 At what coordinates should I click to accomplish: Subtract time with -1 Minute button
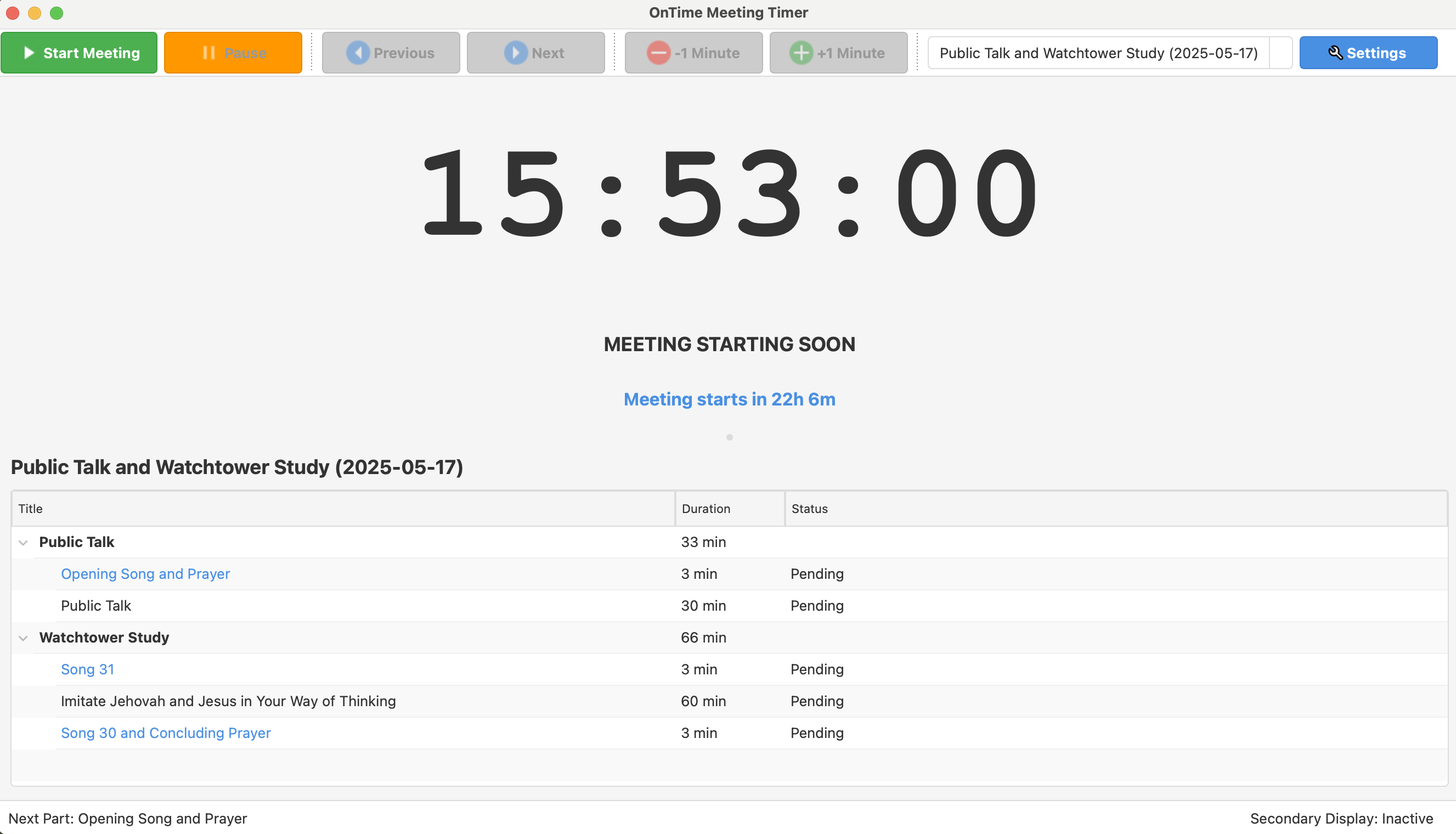pos(693,53)
